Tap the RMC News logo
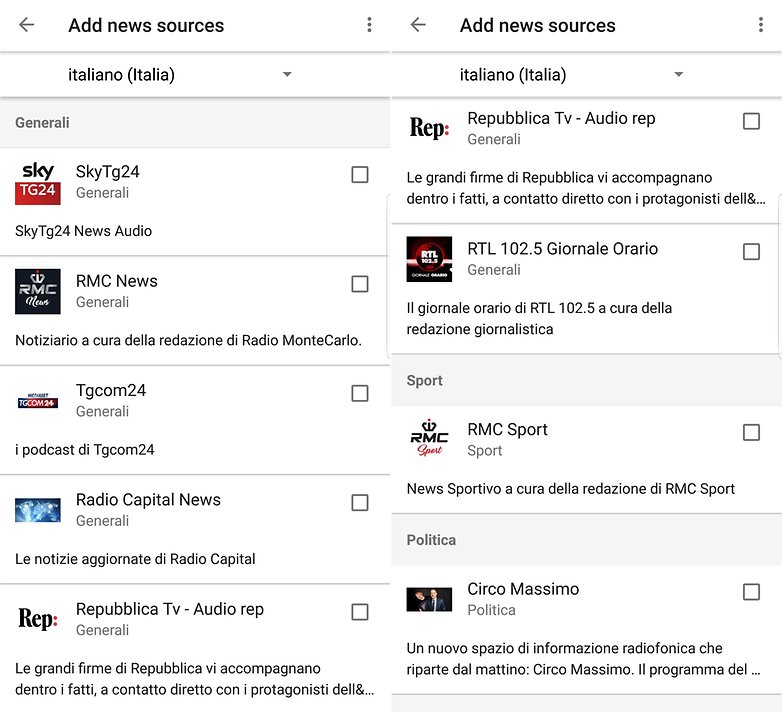The width and height of the screenshot is (782, 712). pos(38,292)
